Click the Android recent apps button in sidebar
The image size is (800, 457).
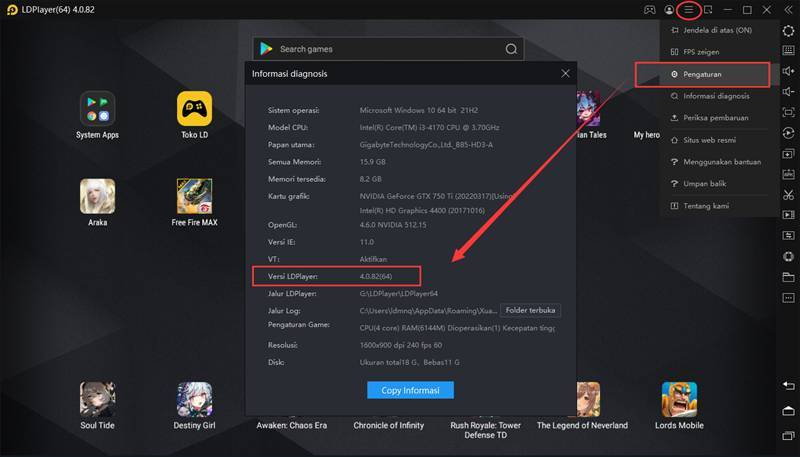tap(788, 436)
